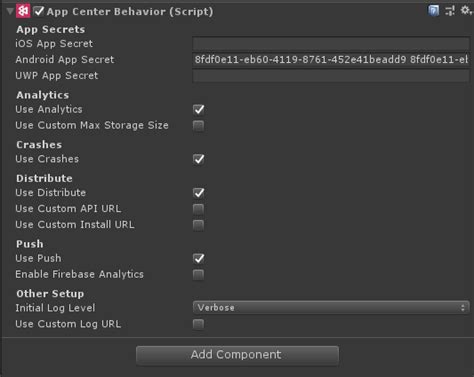Open the component preset selector icon
Image resolution: width=474 pixels, height=377 pixels.
tap(450, 11)
